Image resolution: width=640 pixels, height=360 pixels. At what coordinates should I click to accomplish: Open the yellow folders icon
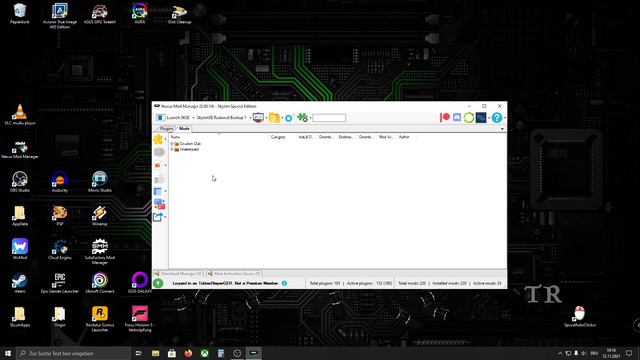[274, 118]
